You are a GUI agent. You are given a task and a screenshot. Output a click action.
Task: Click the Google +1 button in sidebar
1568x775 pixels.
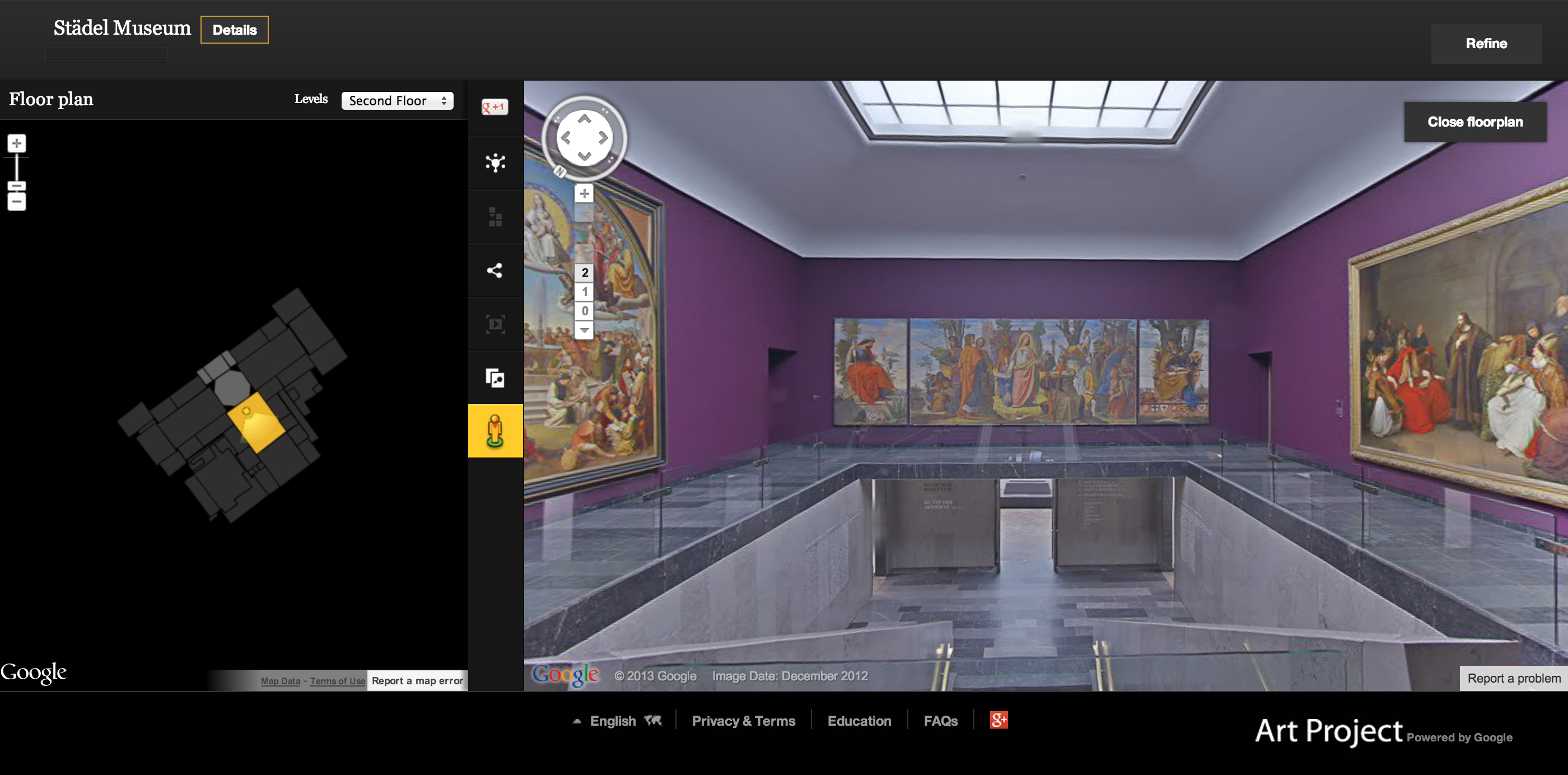pyautogui.click(x=494, y=107)
